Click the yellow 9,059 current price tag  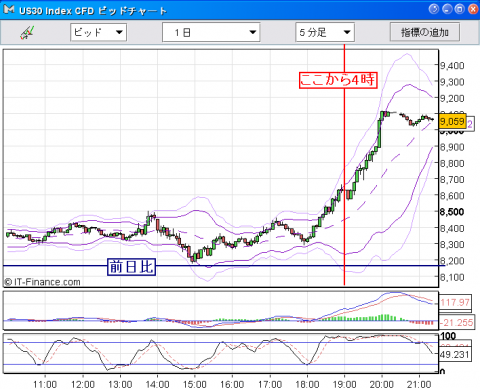452,121
